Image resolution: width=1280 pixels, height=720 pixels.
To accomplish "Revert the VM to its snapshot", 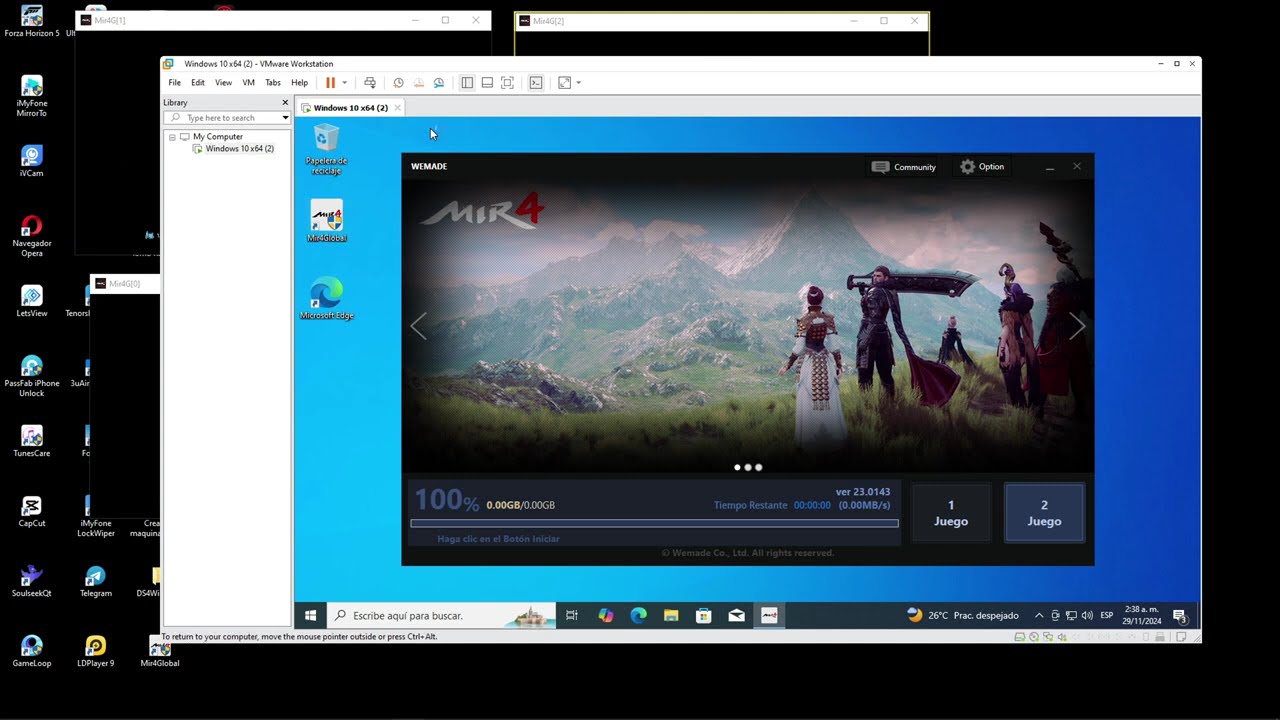I will pos(419,83).
